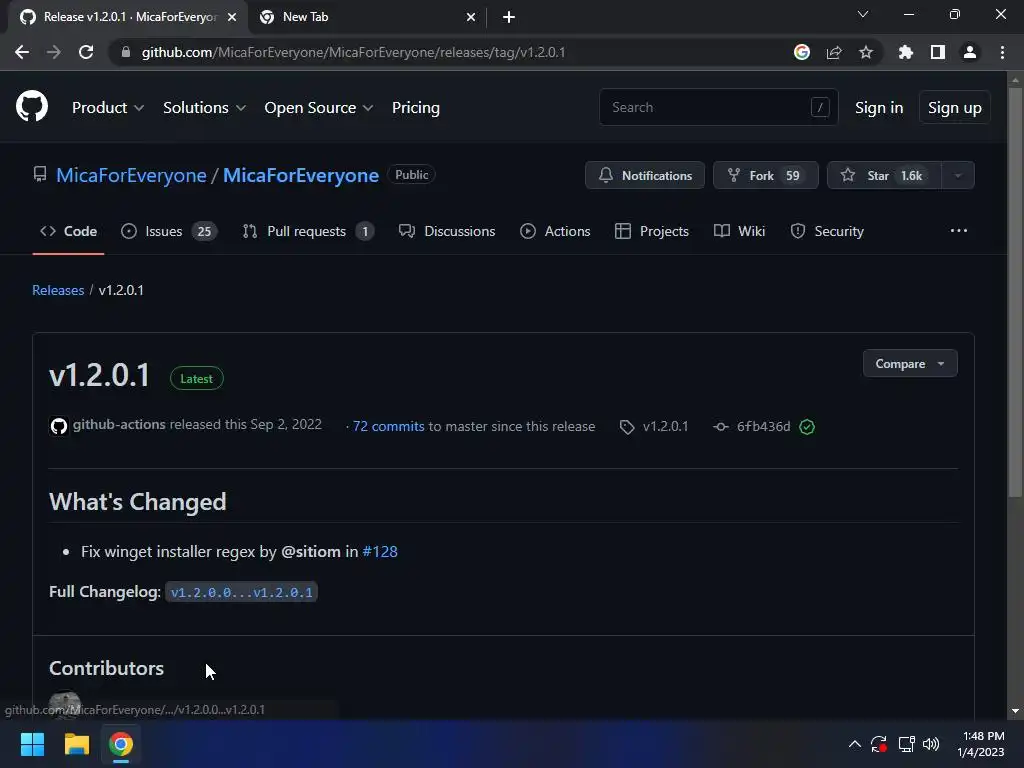Bookmark this page with the star icon

coord(866,52)
